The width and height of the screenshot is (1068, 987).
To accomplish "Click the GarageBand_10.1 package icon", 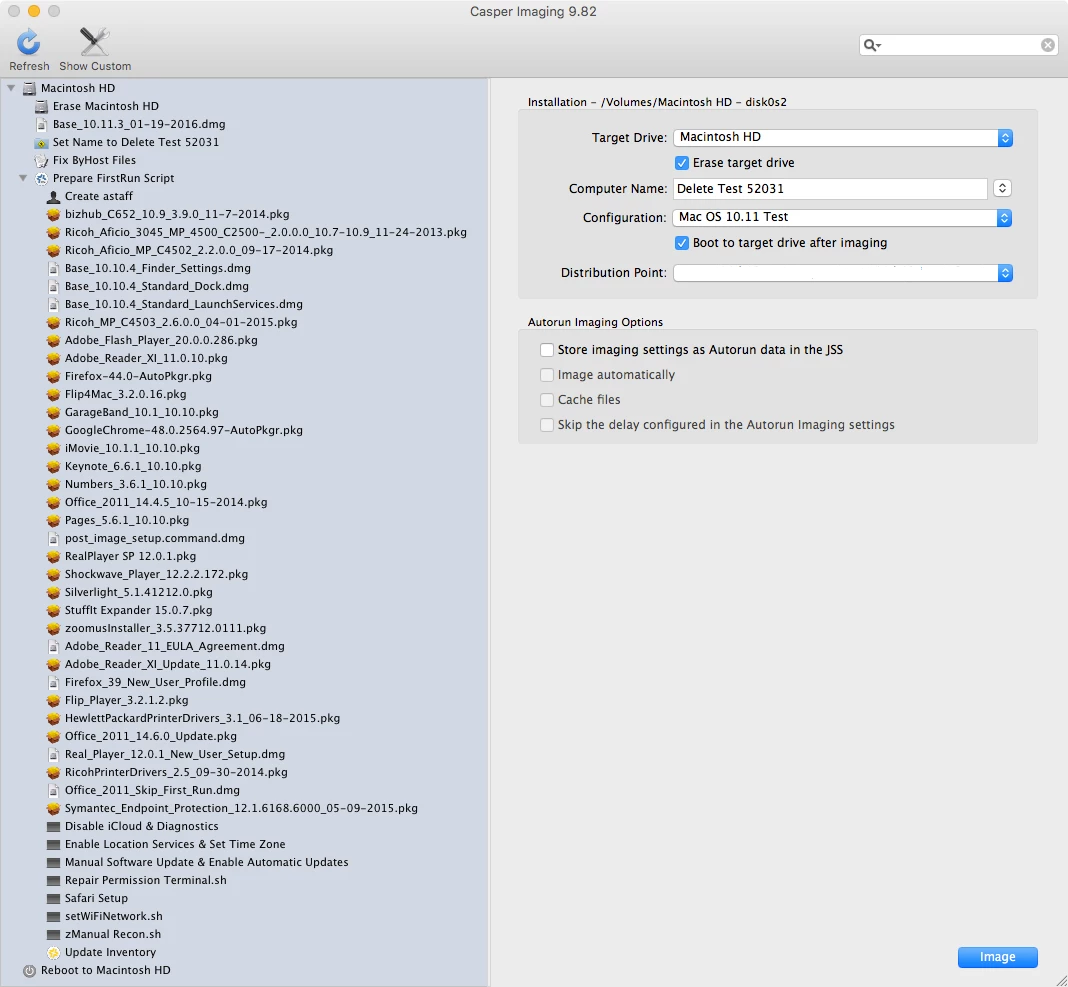I will 53,413.
